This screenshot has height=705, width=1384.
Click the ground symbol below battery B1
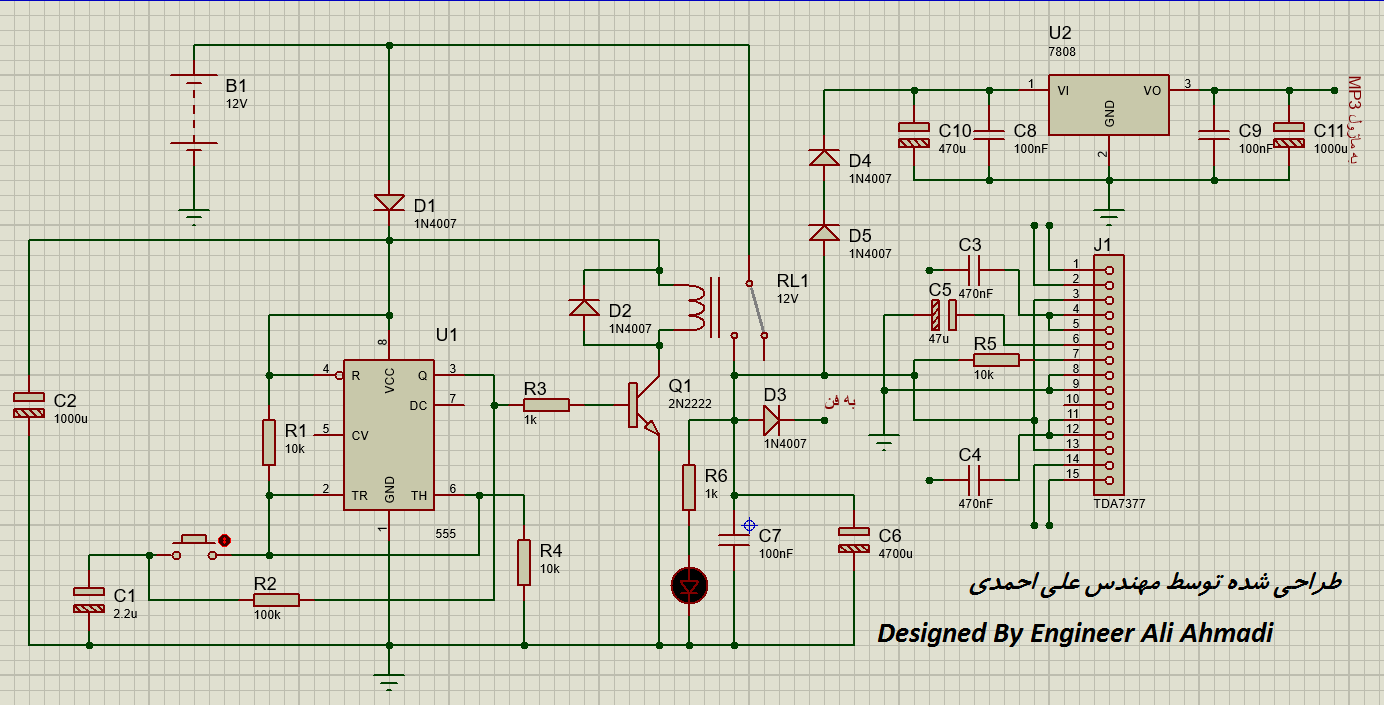[x=194, y=215]
